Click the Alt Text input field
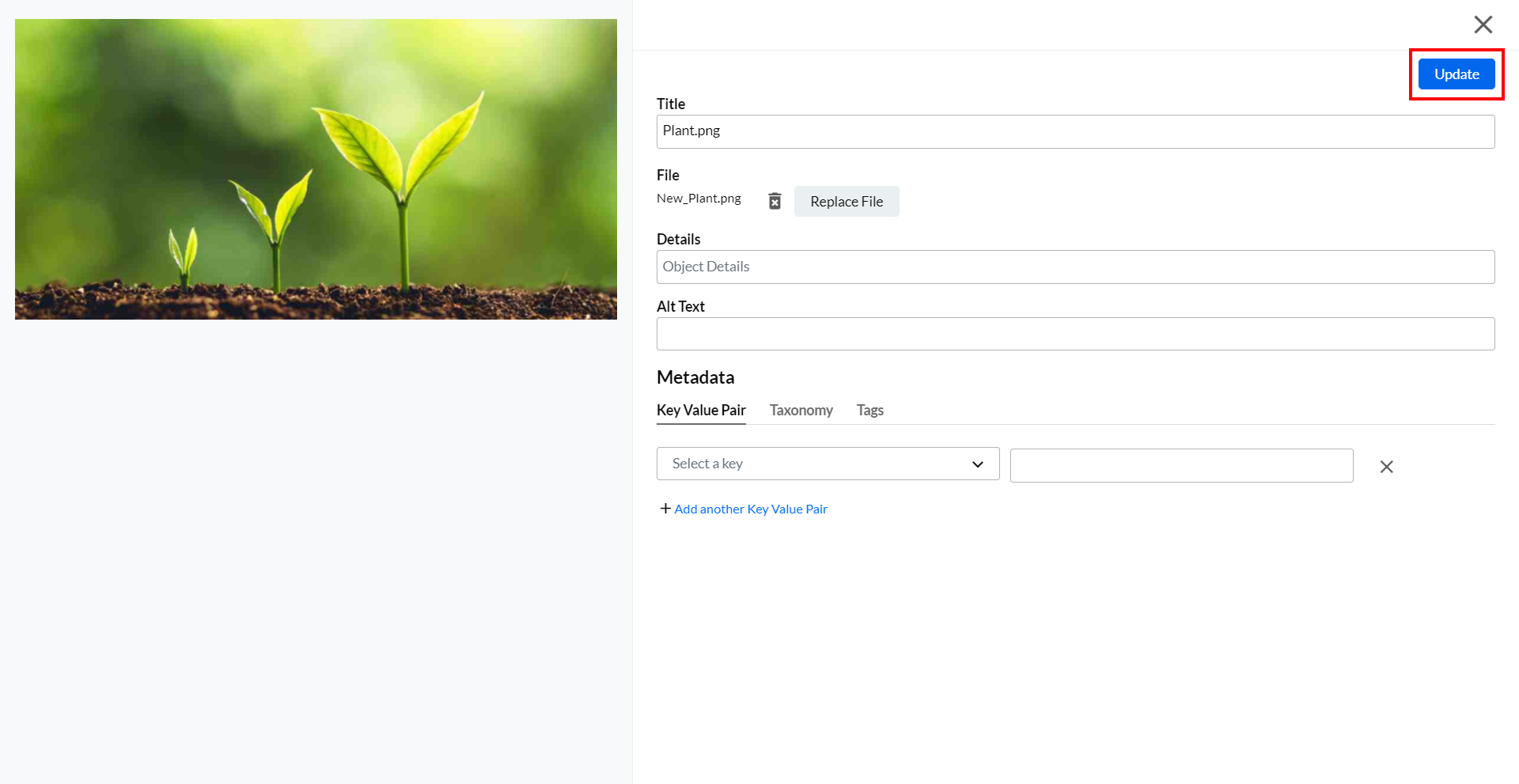1519x784 pixels. (x=1075, y=334)
